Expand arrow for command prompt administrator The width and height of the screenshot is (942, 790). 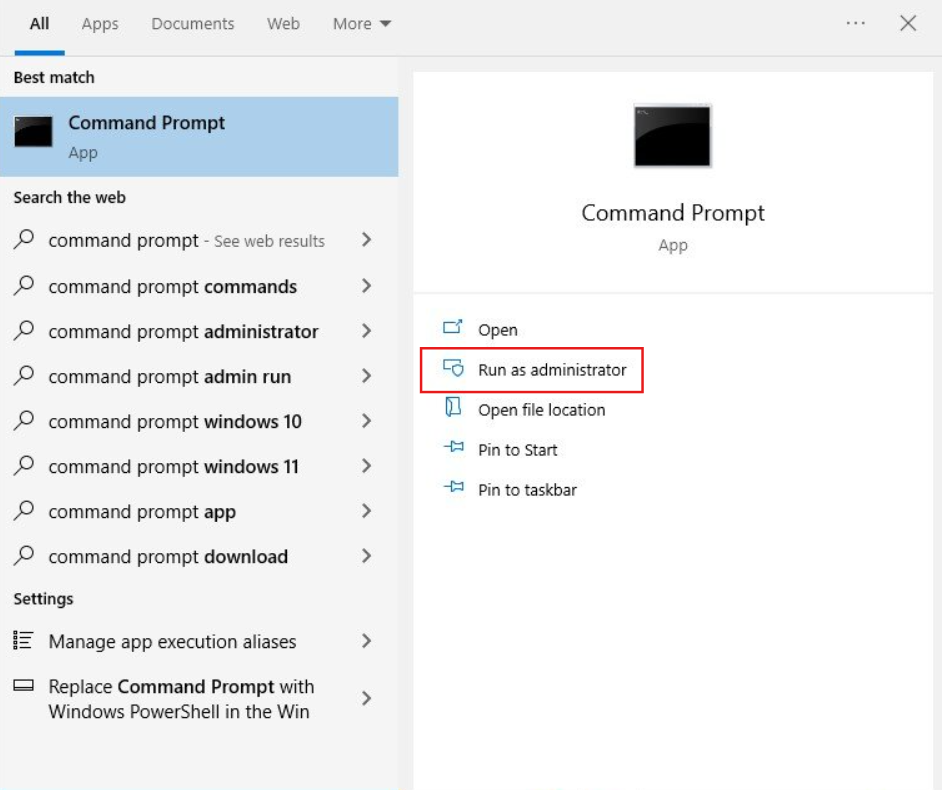pyautogui.click(x=366, y=331)
